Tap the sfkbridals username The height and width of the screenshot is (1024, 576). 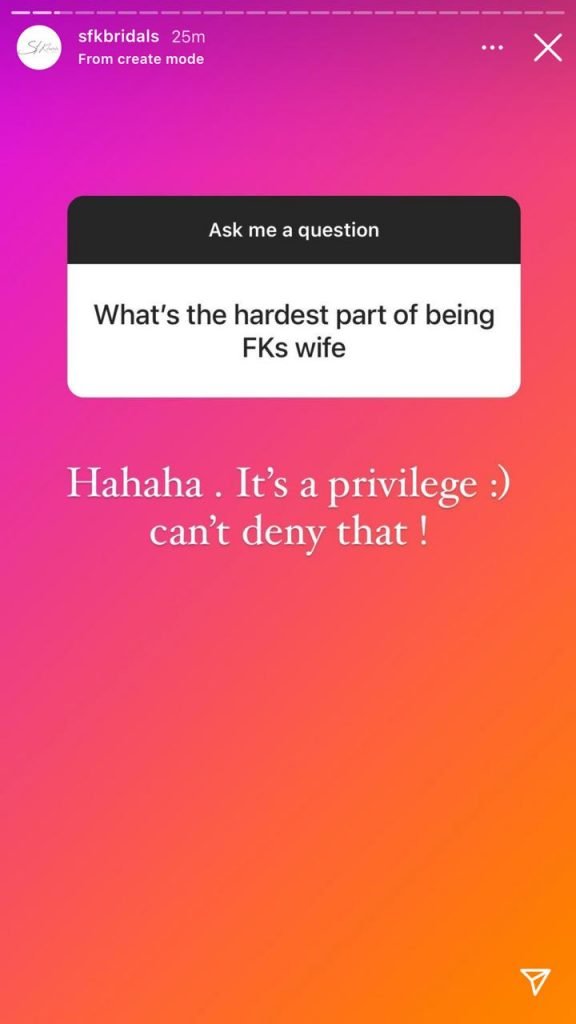point(118,37)
